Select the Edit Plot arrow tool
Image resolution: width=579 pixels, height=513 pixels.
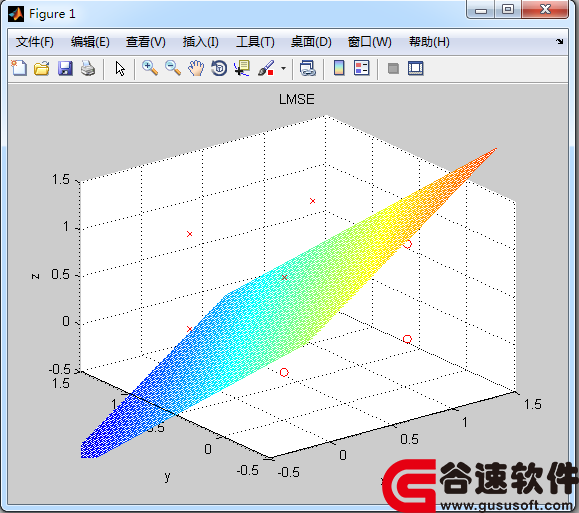click(120, 69)
